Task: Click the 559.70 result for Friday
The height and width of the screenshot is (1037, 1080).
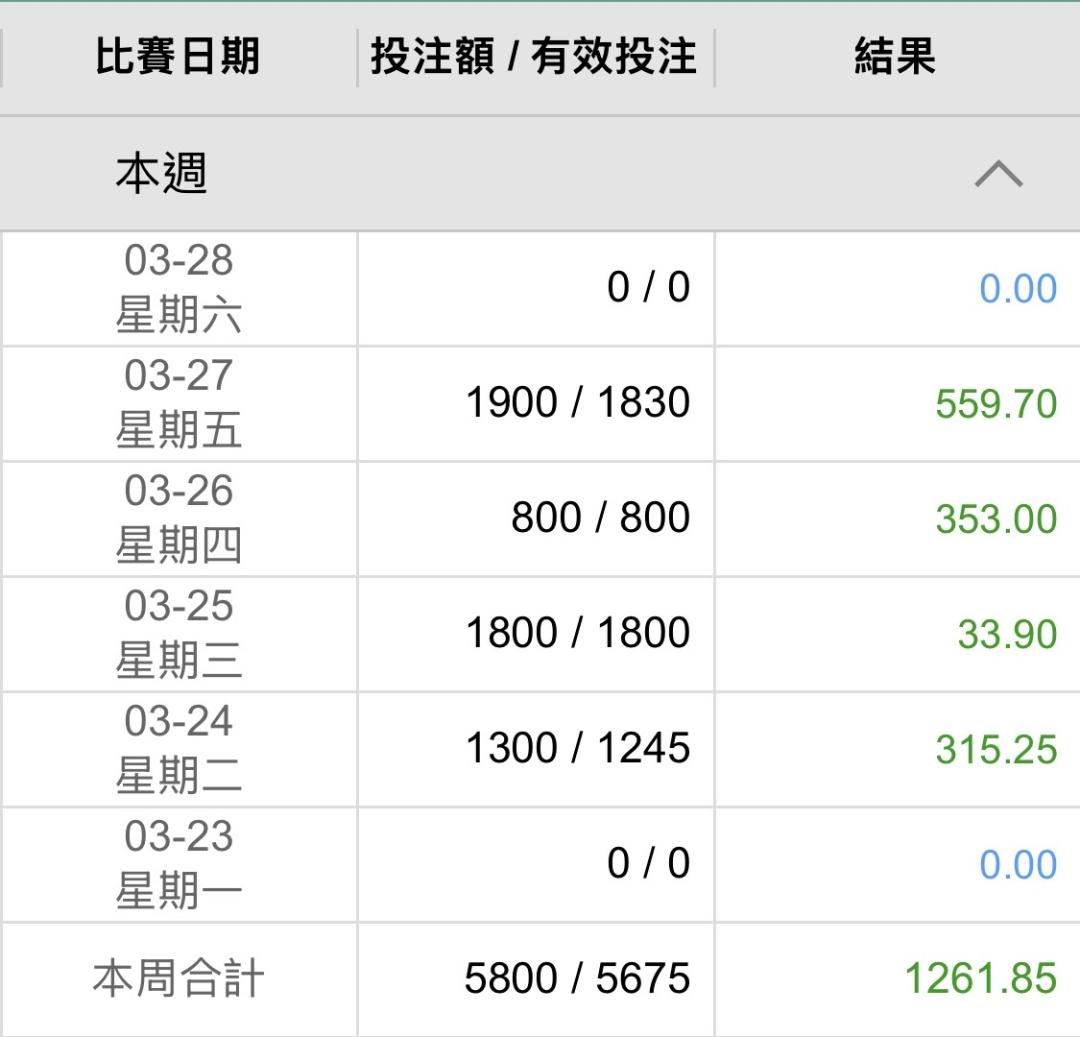Action: click(995, 404)
